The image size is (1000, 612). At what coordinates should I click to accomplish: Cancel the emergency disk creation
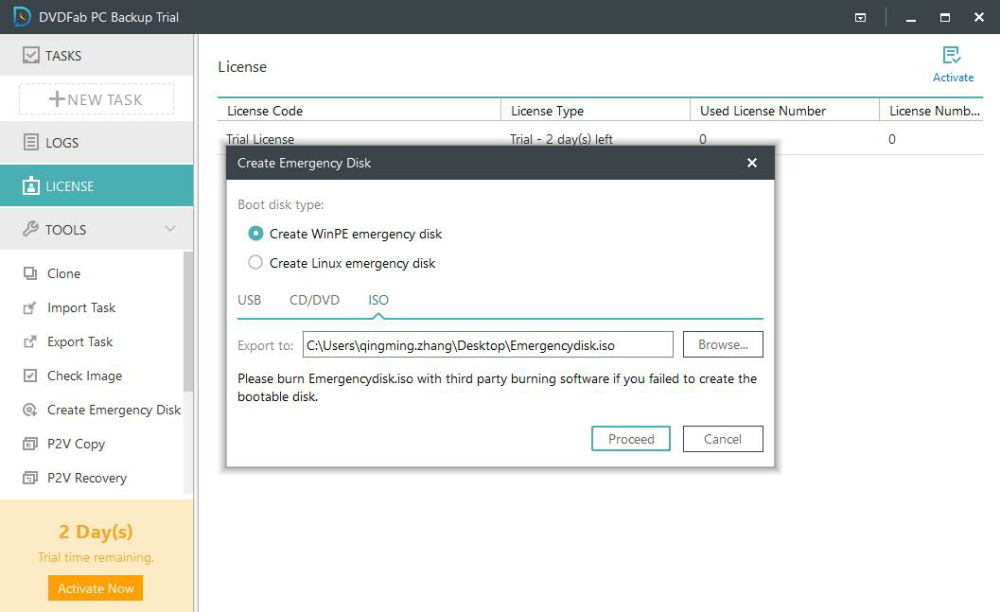723,439
